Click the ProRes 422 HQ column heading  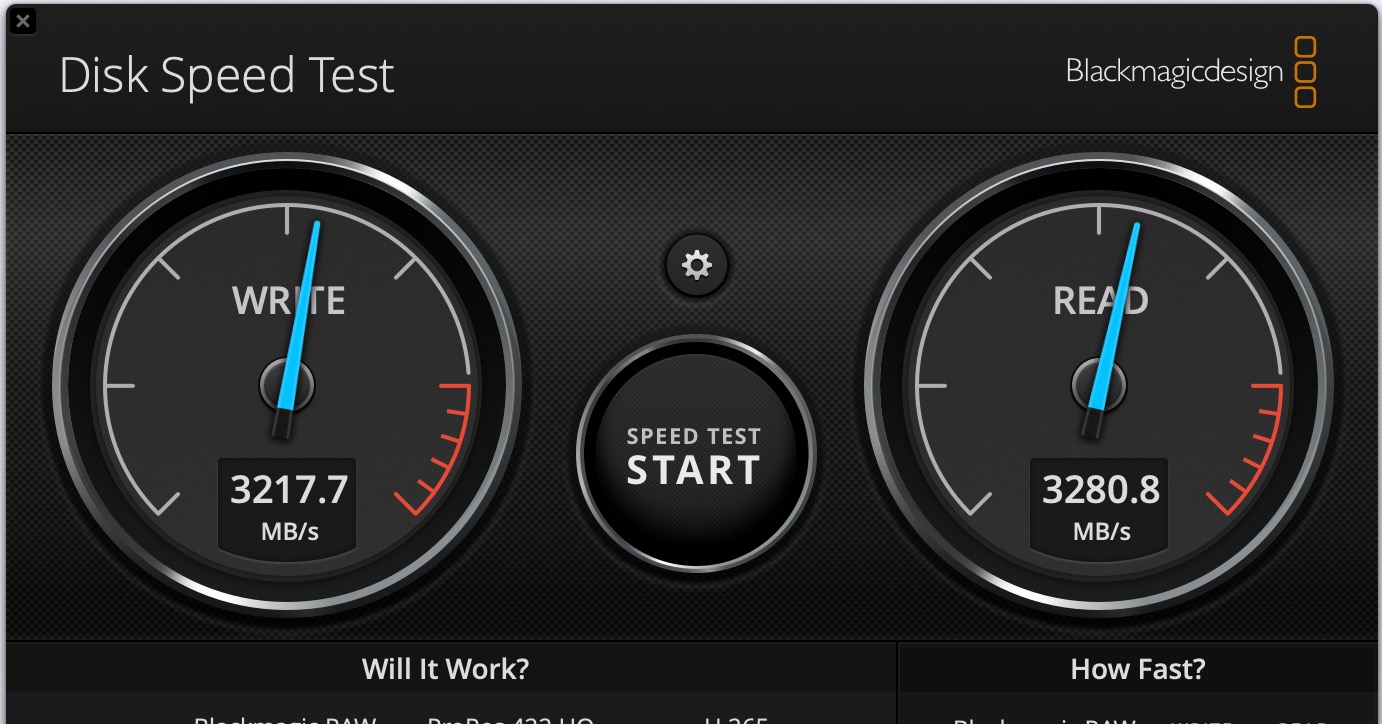point(511,720)
